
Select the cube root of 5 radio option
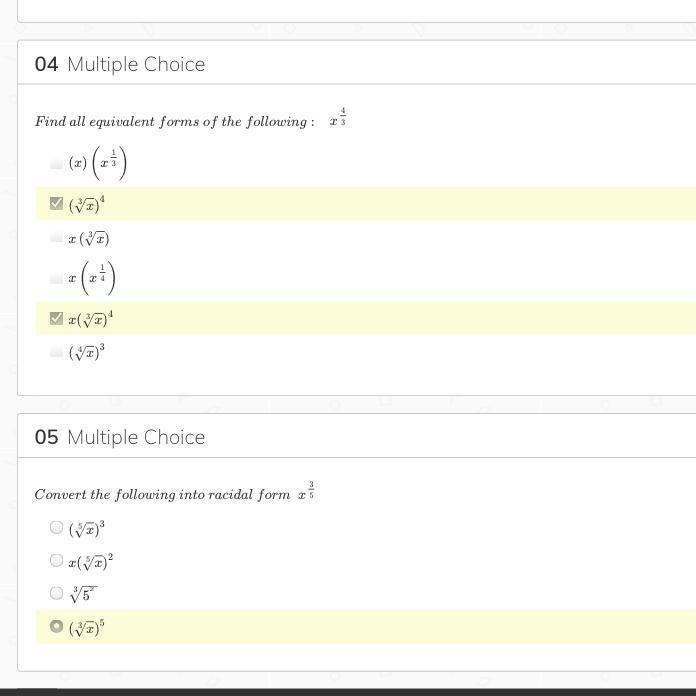56,593
